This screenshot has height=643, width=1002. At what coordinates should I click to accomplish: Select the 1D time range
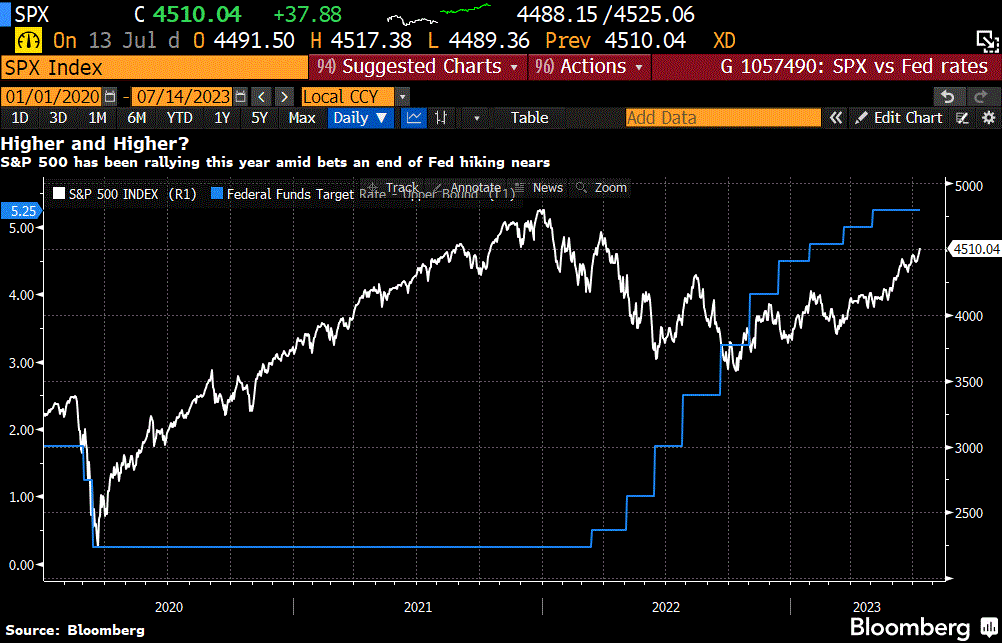tap(20, 118)
